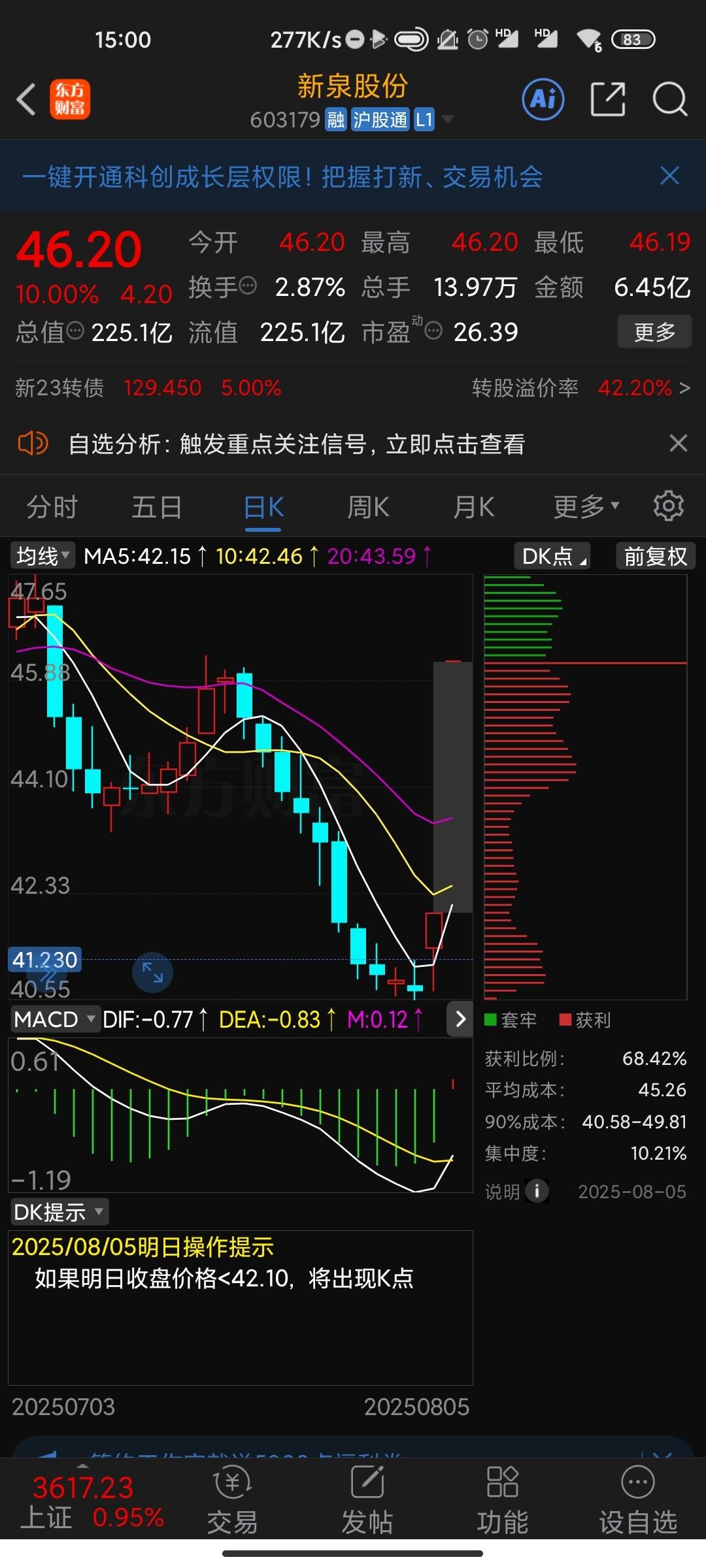This screenshot has width=706, height=1568.
Task: Open the 均线 indicator dropdown
Action: click(x=42, y=556)
